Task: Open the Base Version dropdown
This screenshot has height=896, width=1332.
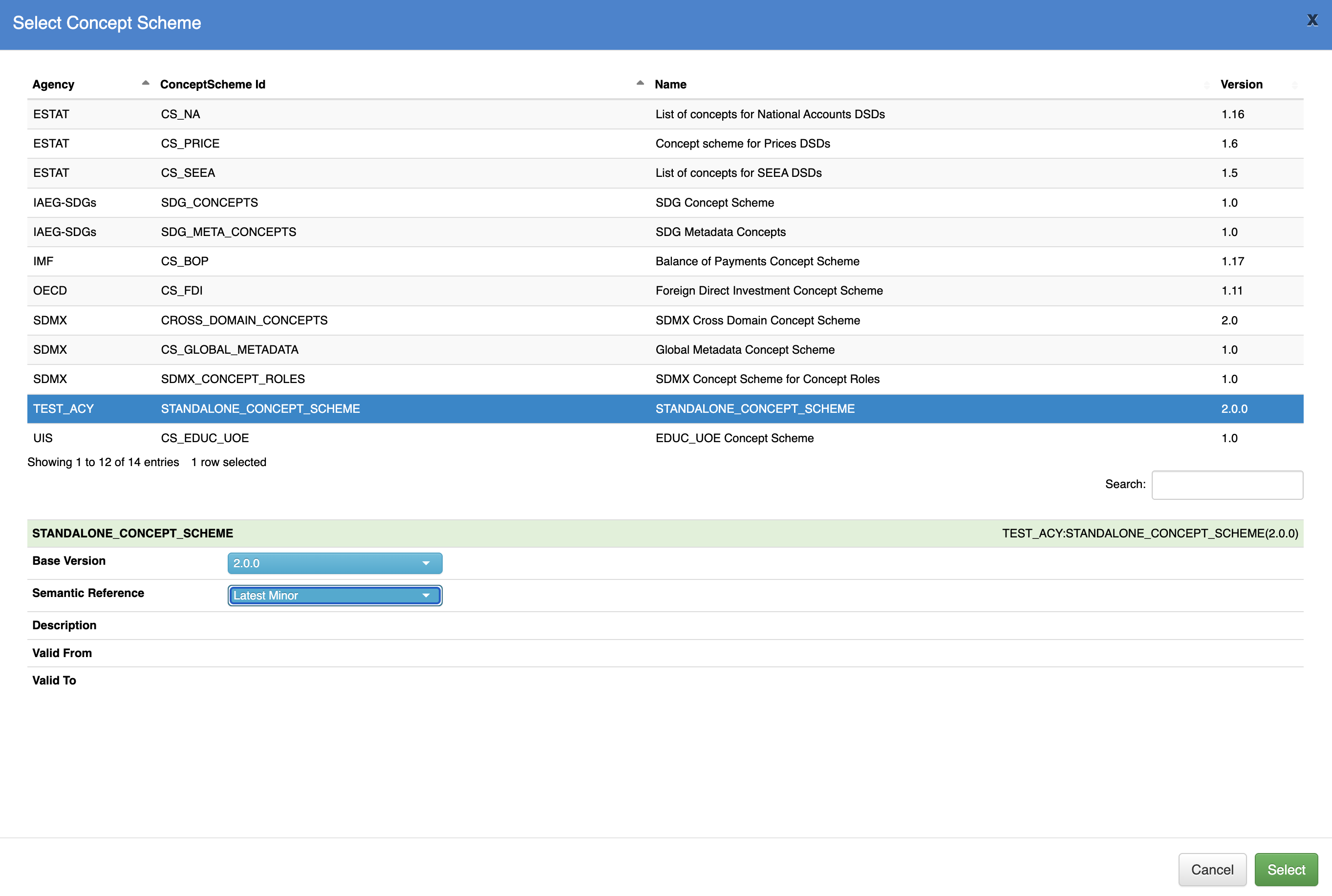Action: 335,563
